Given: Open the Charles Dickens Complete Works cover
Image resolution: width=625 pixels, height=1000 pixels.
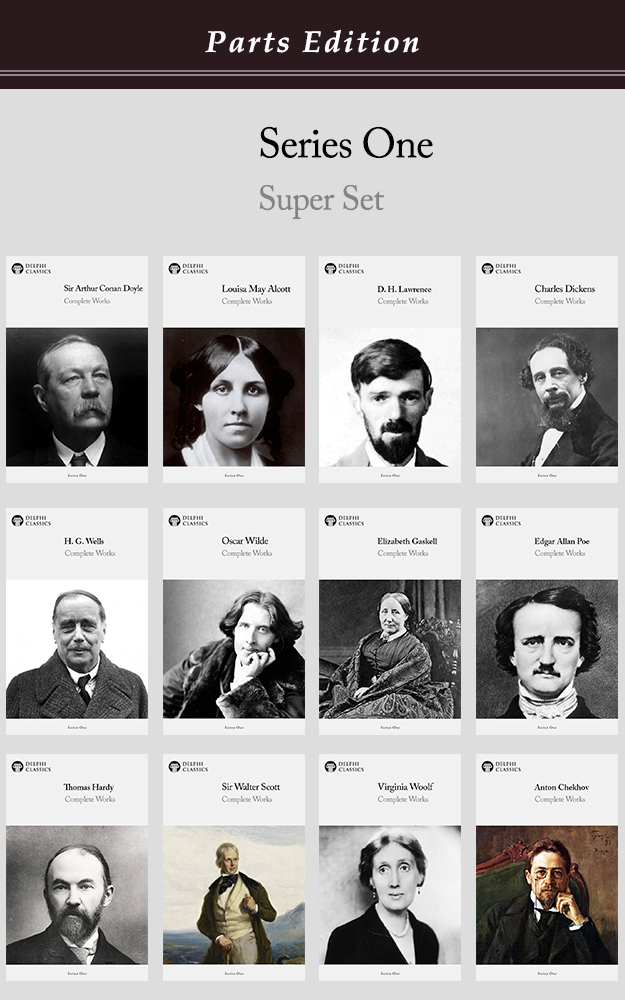Looking at the screenshot, I should coord(547,369).
